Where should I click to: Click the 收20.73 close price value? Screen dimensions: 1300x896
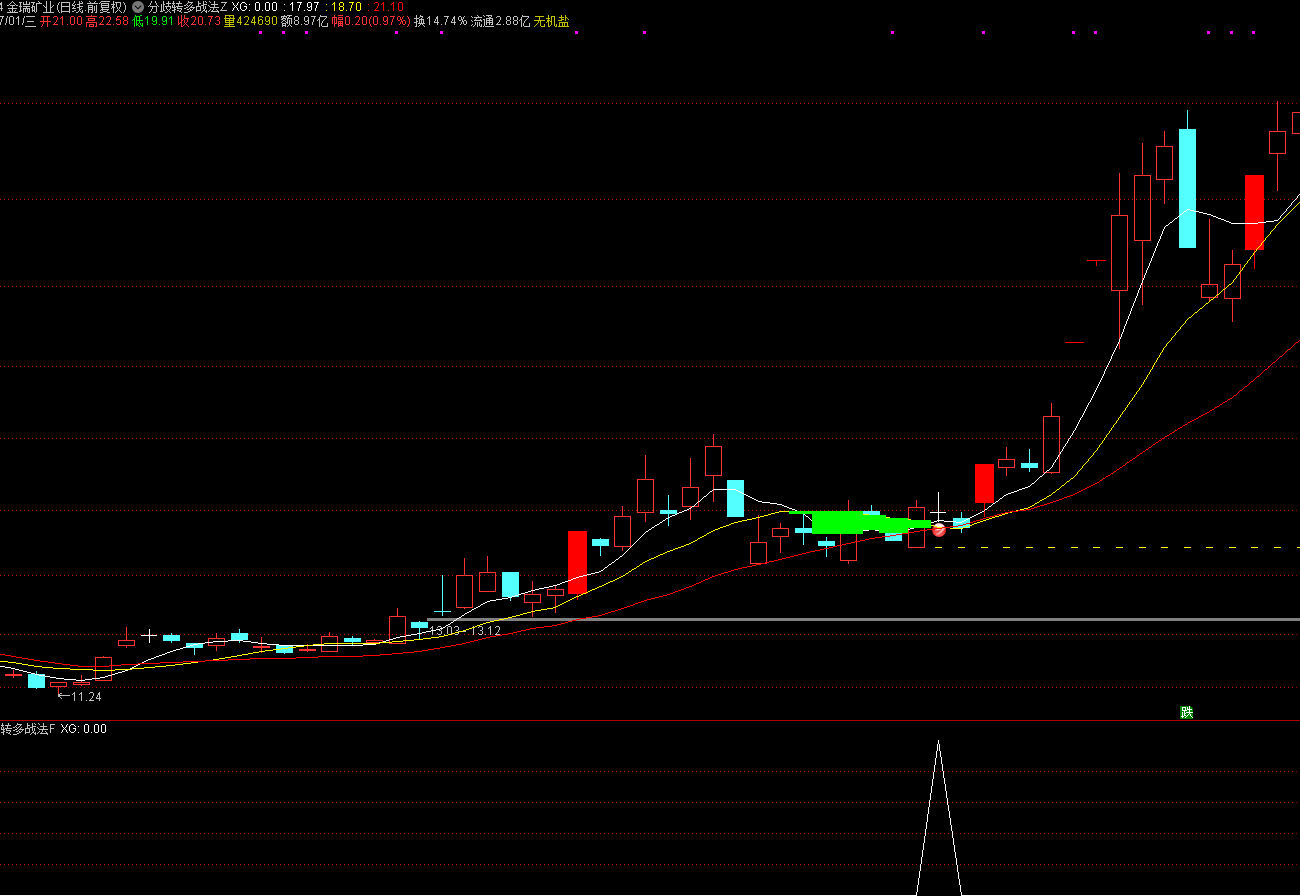(198, 21)
